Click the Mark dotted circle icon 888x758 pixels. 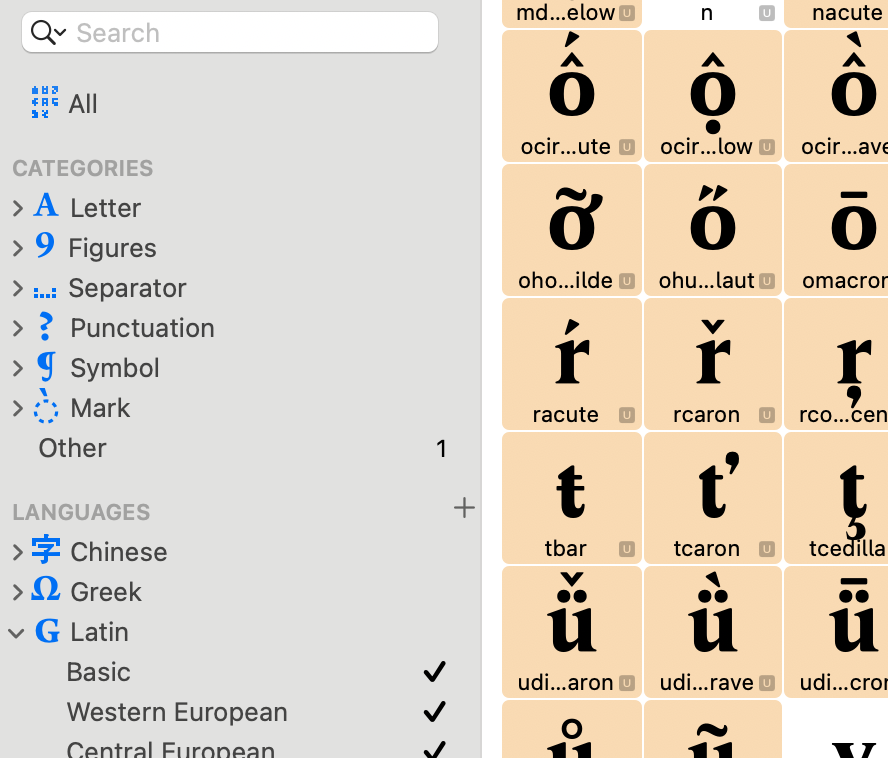tap(46, 407)
